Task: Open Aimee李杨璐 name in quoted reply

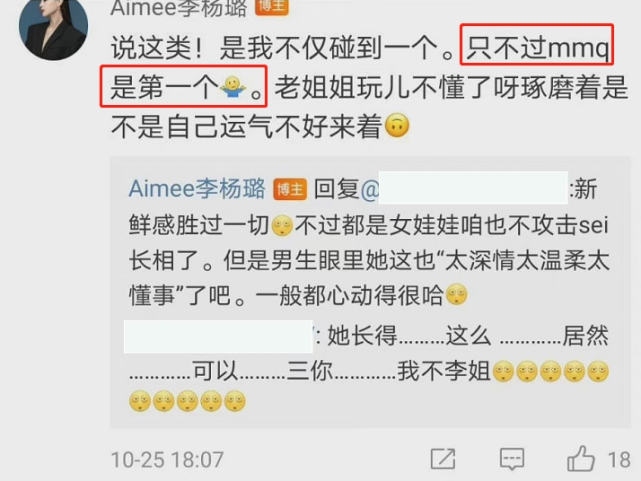Action: (197, 189)
